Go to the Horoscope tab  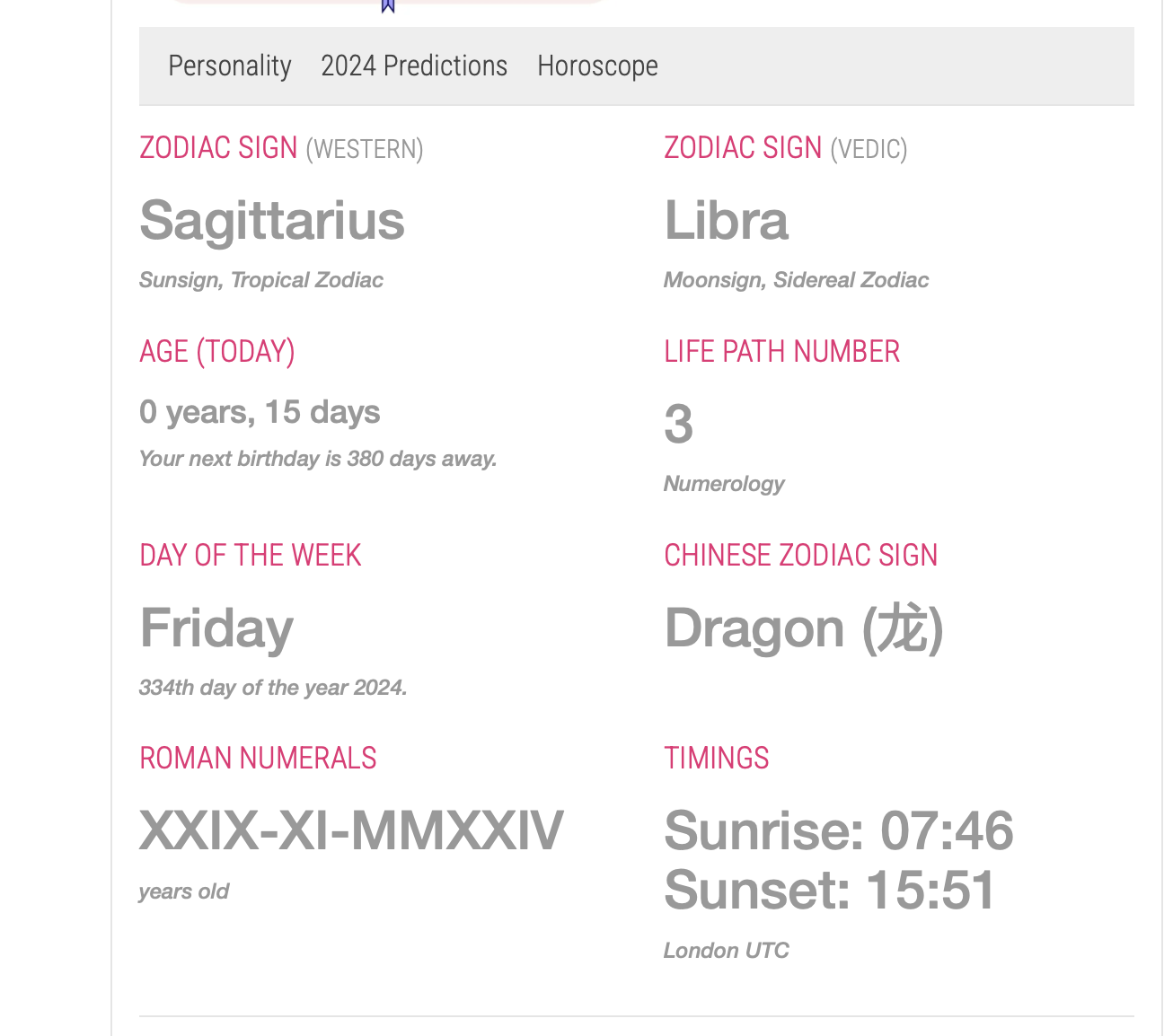(x=597, y=66)
